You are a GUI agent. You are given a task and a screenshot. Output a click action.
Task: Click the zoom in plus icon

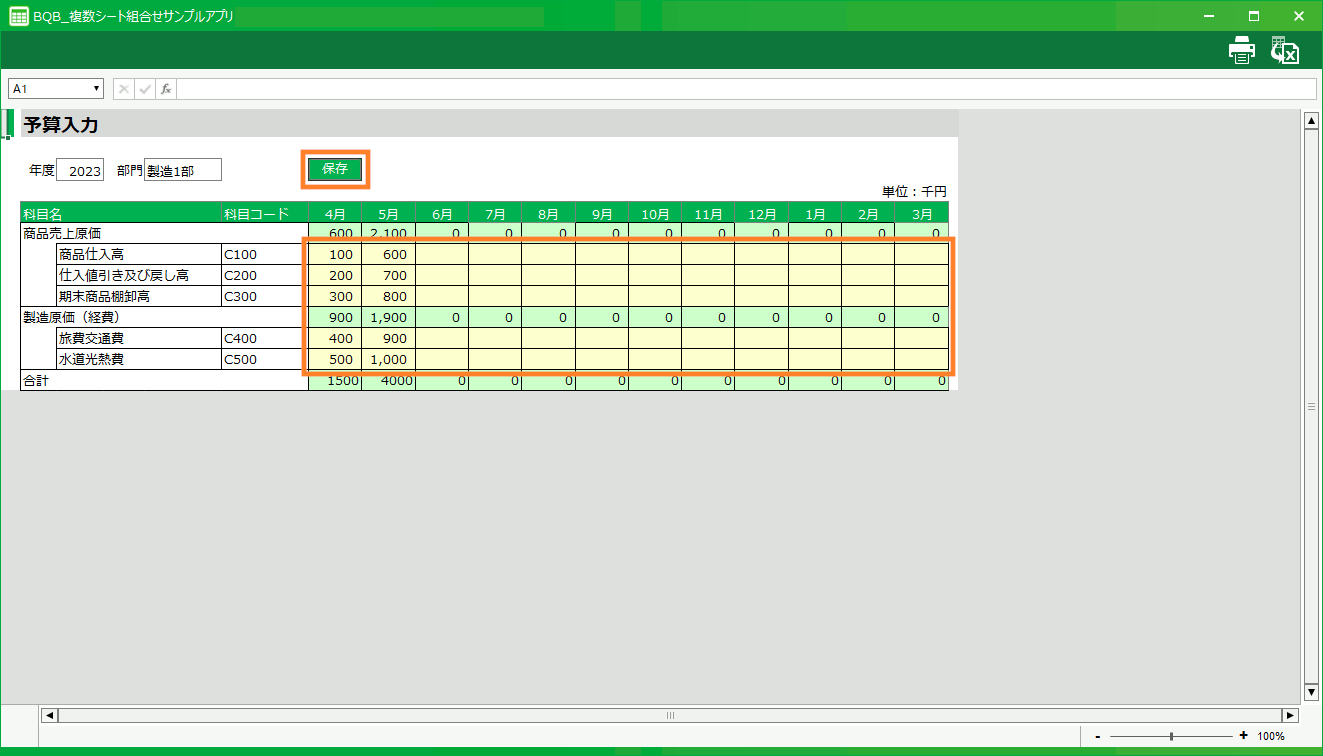(x=1244, y=736)
